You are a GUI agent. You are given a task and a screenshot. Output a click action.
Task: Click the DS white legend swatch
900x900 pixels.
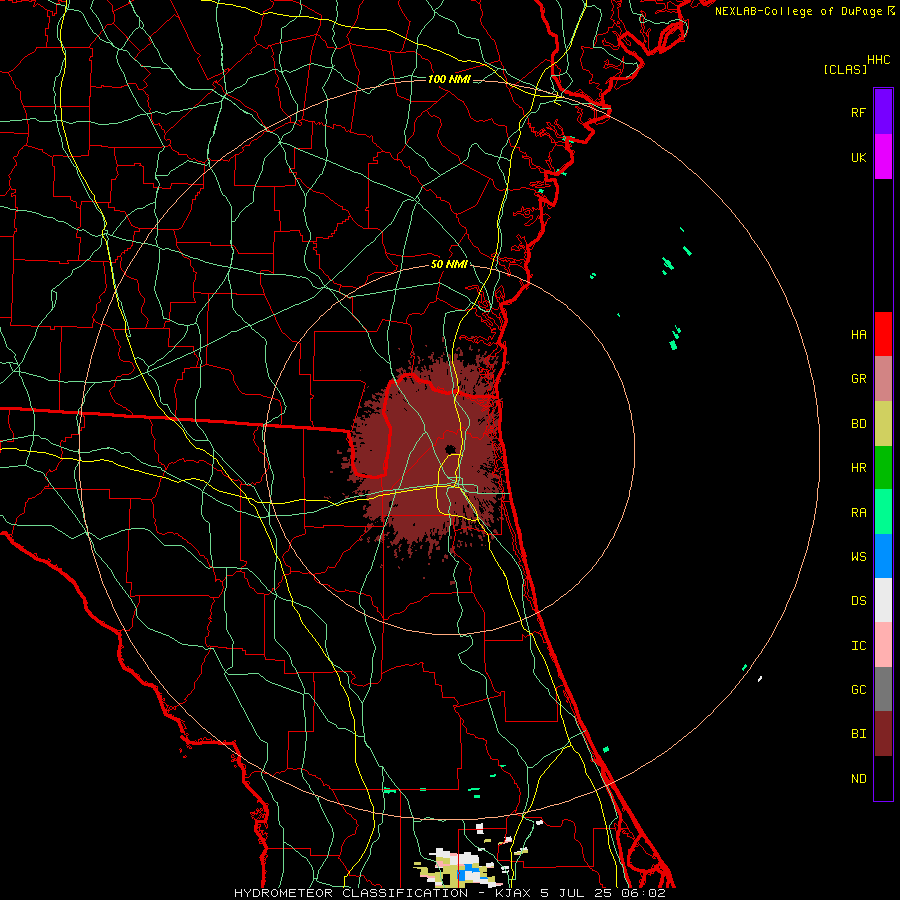click(x=883, y=600)
